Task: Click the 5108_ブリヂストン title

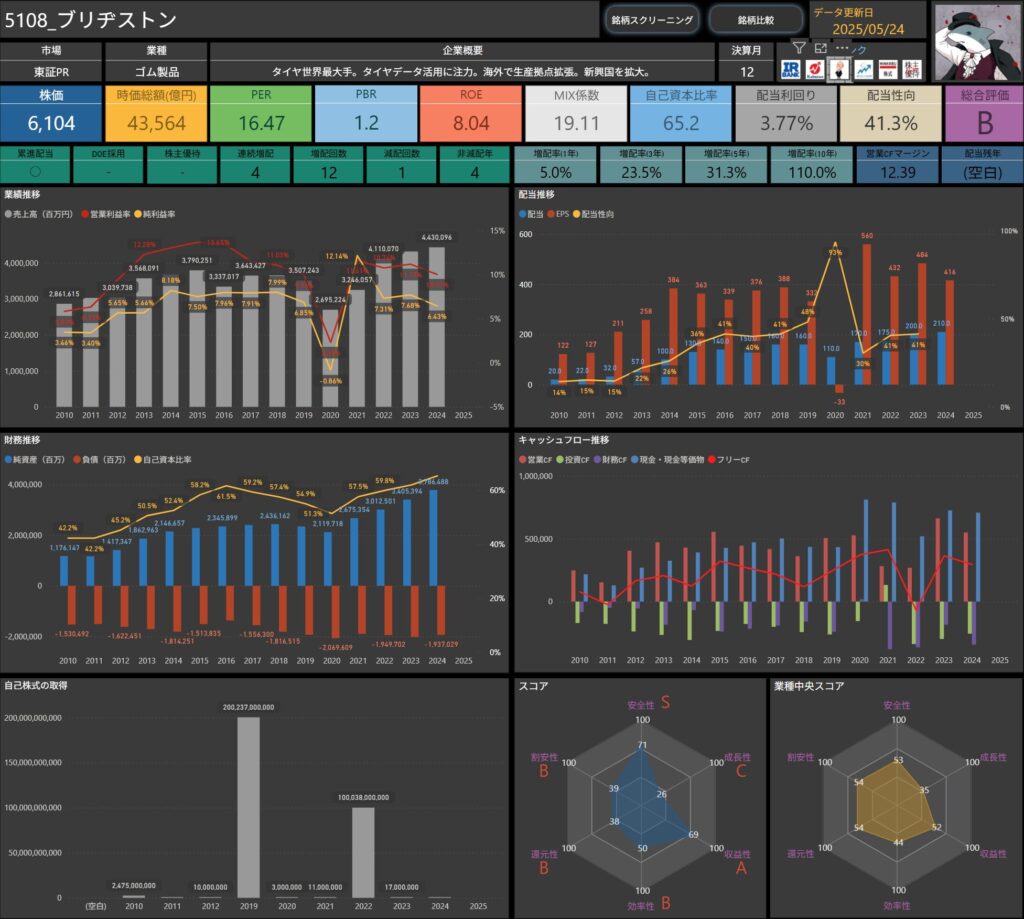Action: pos(91,20)
